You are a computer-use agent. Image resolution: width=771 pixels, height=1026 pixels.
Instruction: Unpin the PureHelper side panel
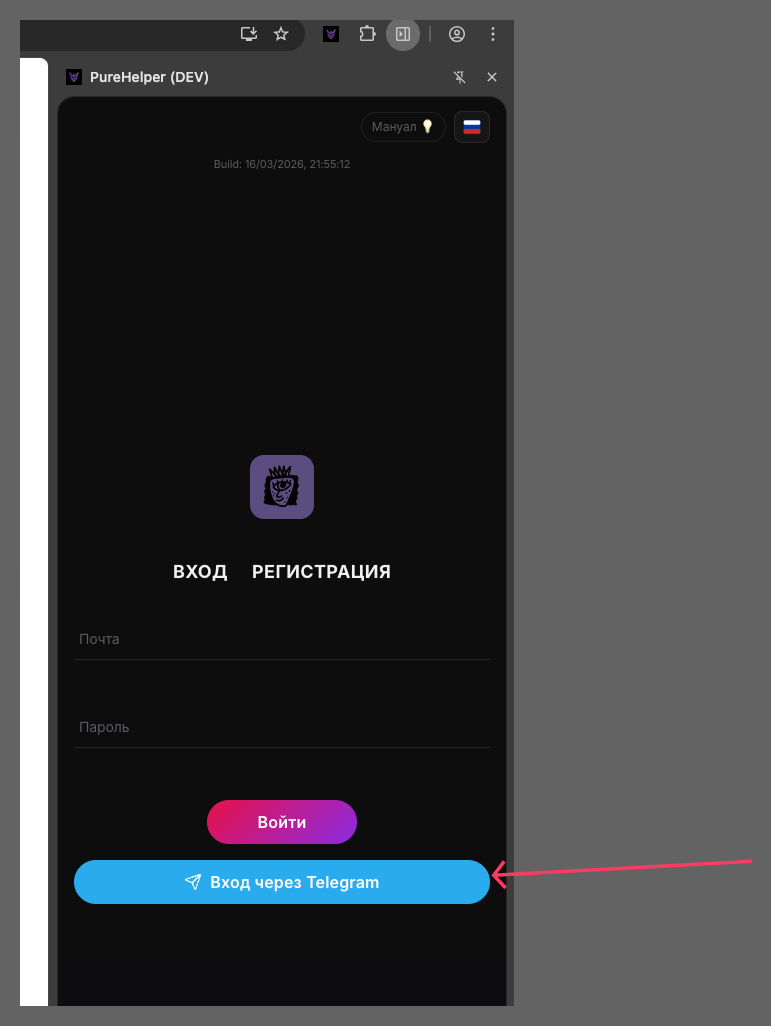click(x=460, y=77)
